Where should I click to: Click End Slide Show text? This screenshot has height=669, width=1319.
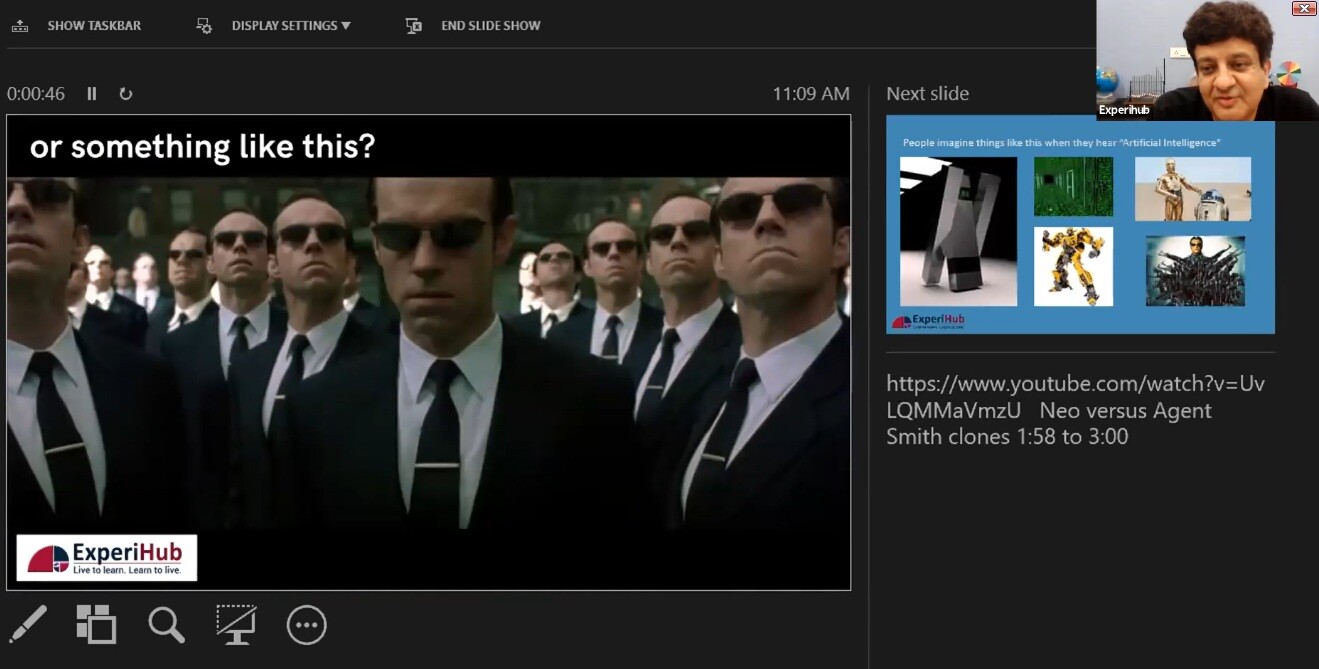490,26
